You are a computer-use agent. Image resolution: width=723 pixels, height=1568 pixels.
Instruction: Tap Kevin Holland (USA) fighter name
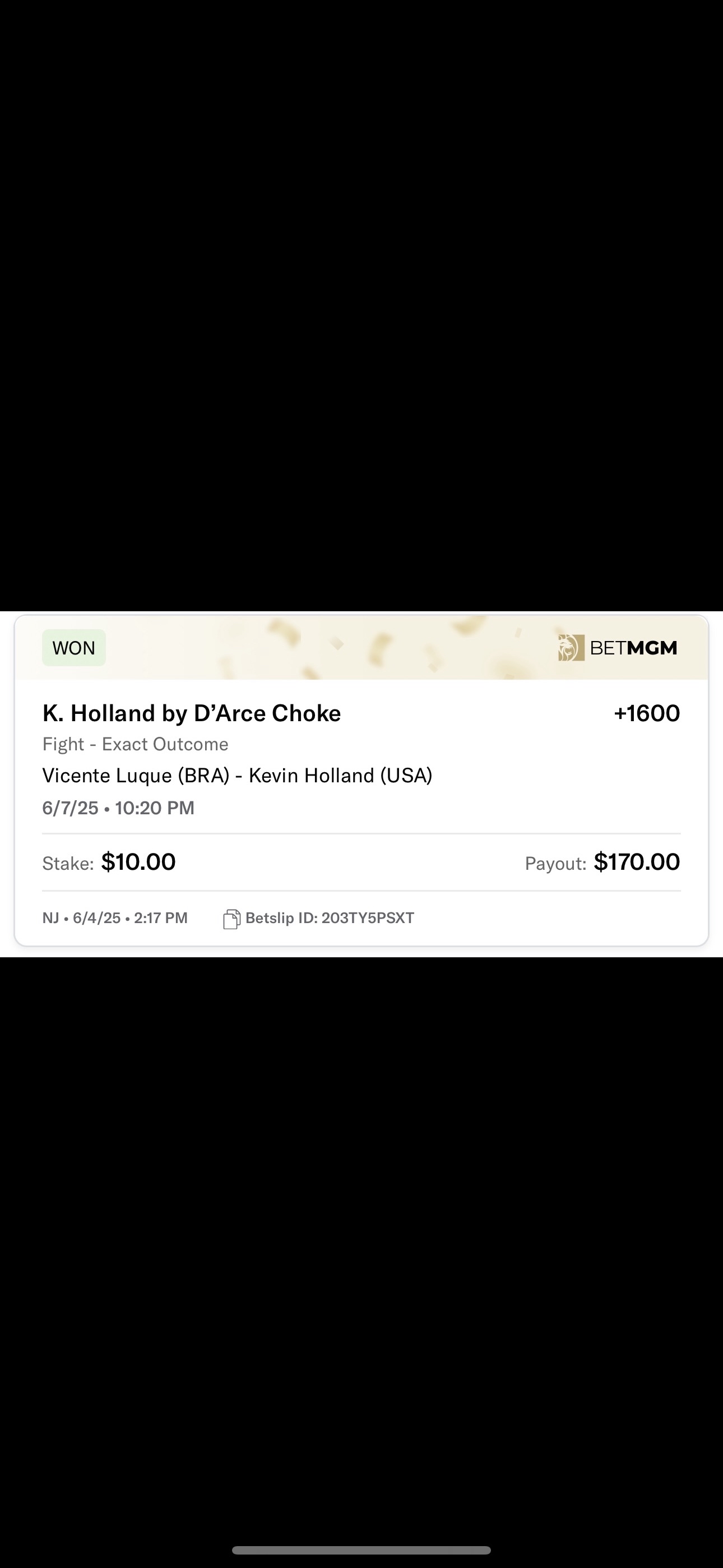(340, 776)
